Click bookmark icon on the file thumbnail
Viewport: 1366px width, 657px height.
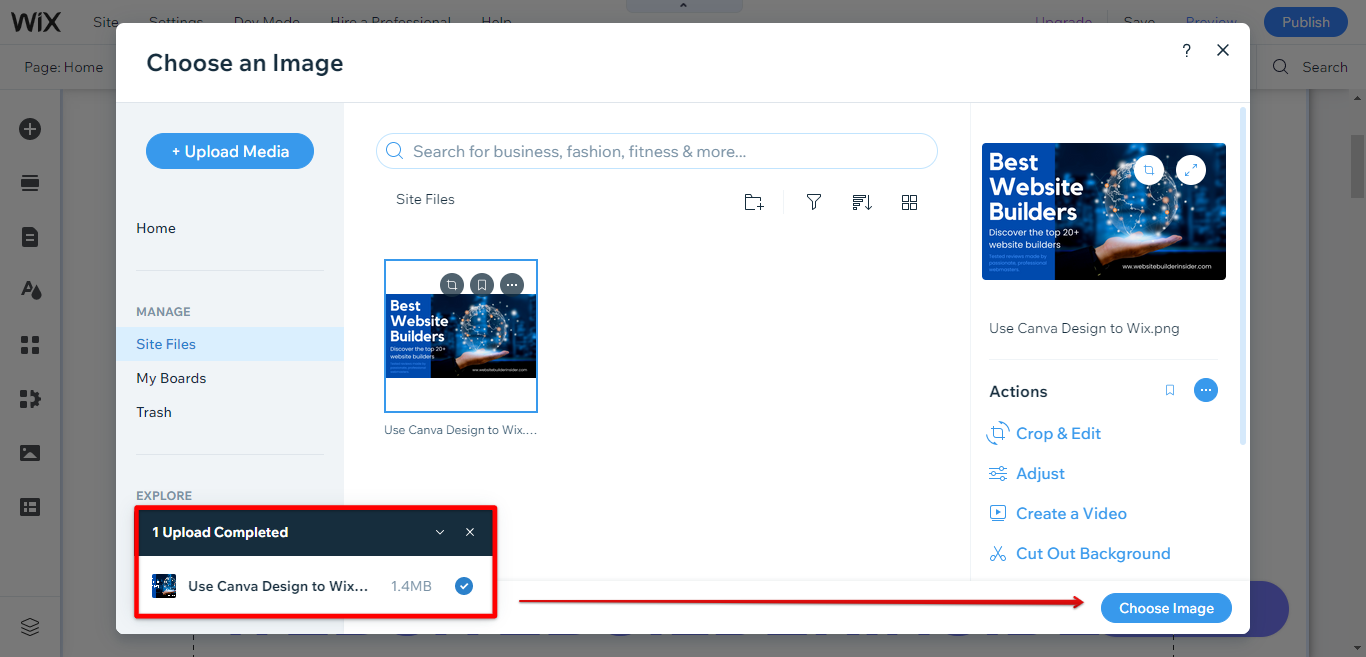tap(482, 285)
